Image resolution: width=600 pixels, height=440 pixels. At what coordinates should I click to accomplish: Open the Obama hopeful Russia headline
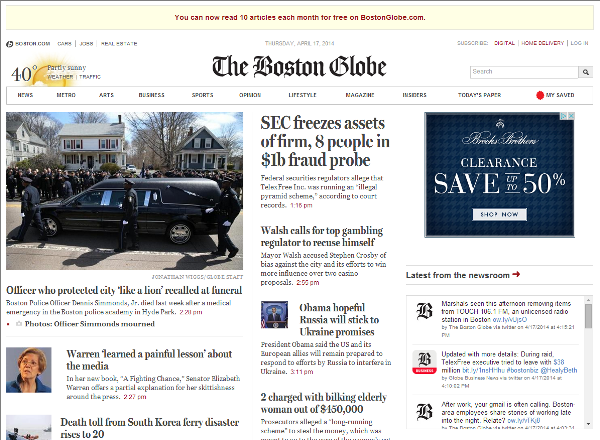coord(339,319)
